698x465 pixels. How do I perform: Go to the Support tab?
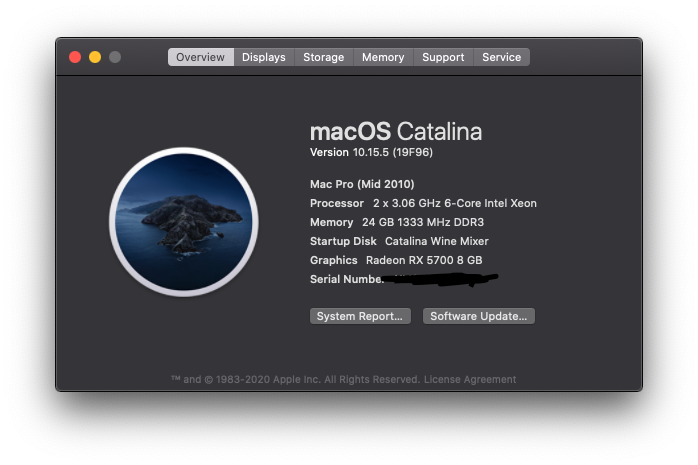click(443, 57)
